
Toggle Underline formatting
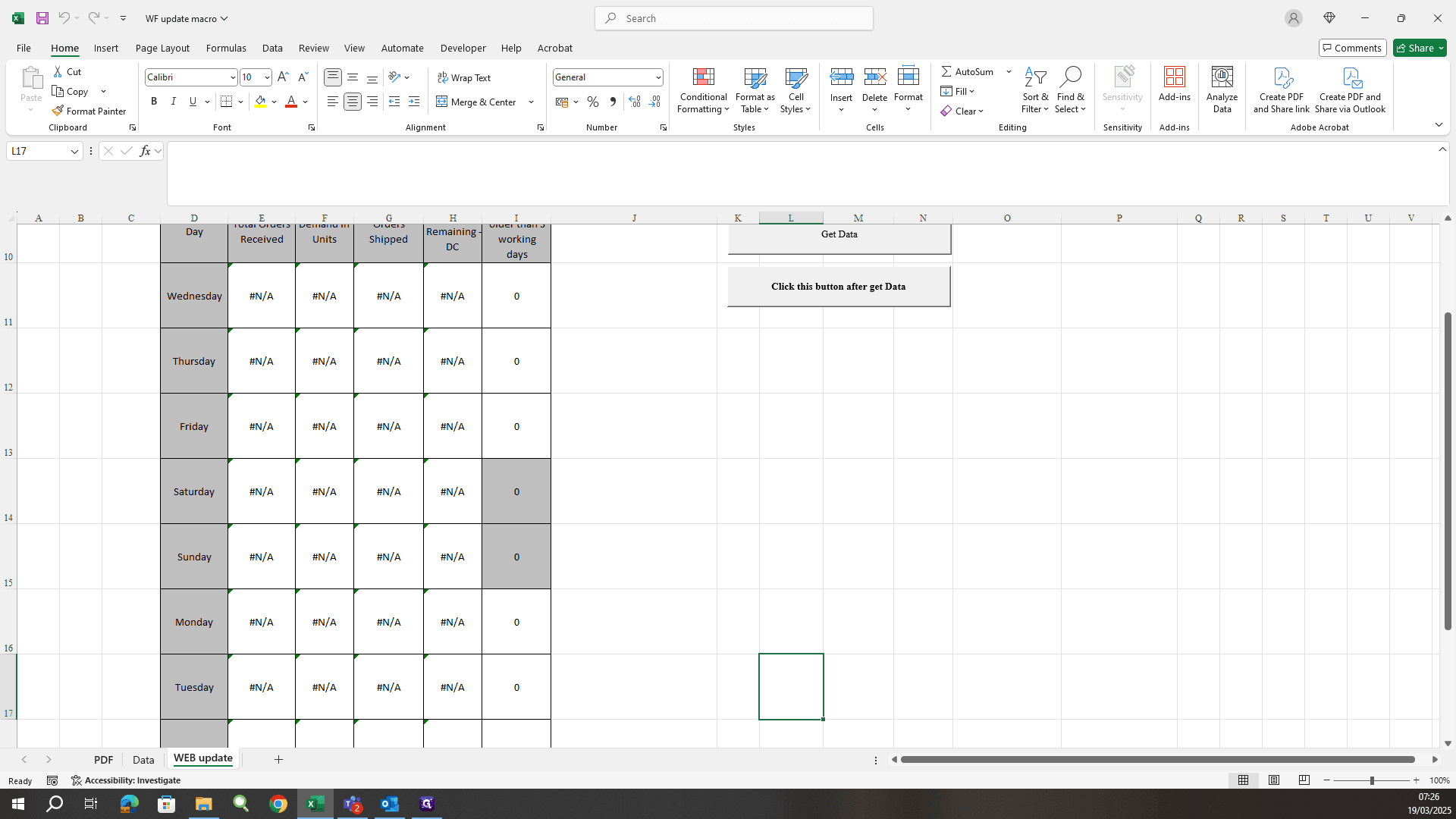[x=193, y=102]
